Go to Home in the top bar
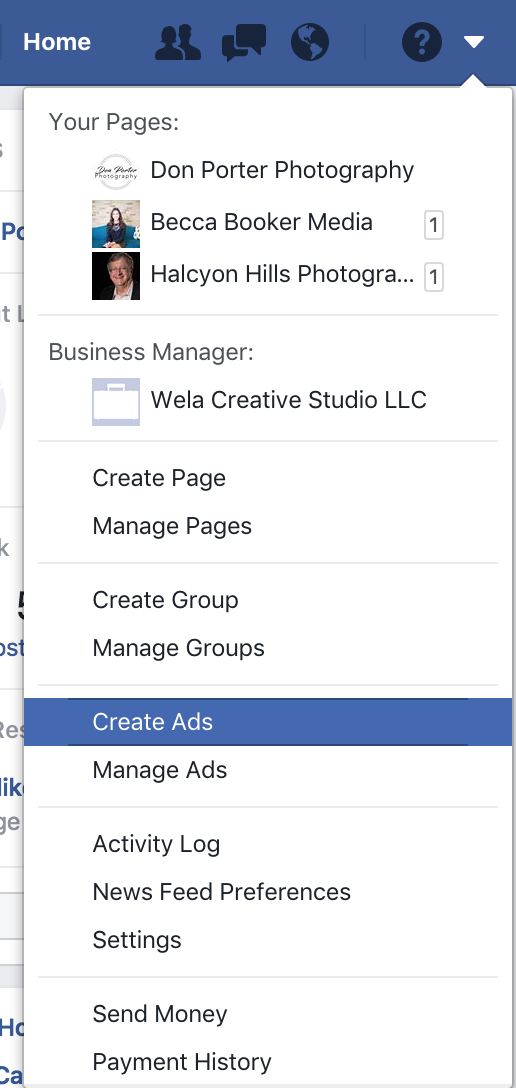The image size is (516, 1088). coord(57,42)
